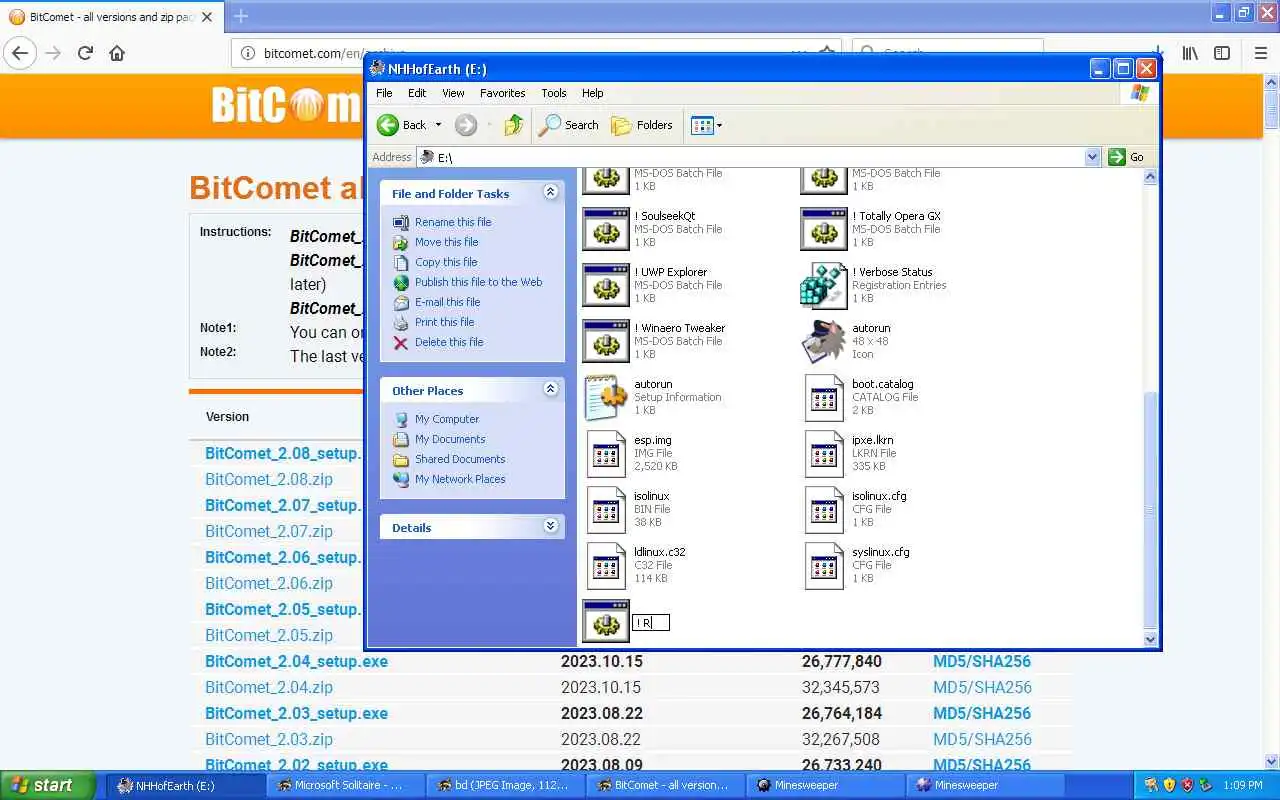Click browser Reload button

(x=85, y=53)
